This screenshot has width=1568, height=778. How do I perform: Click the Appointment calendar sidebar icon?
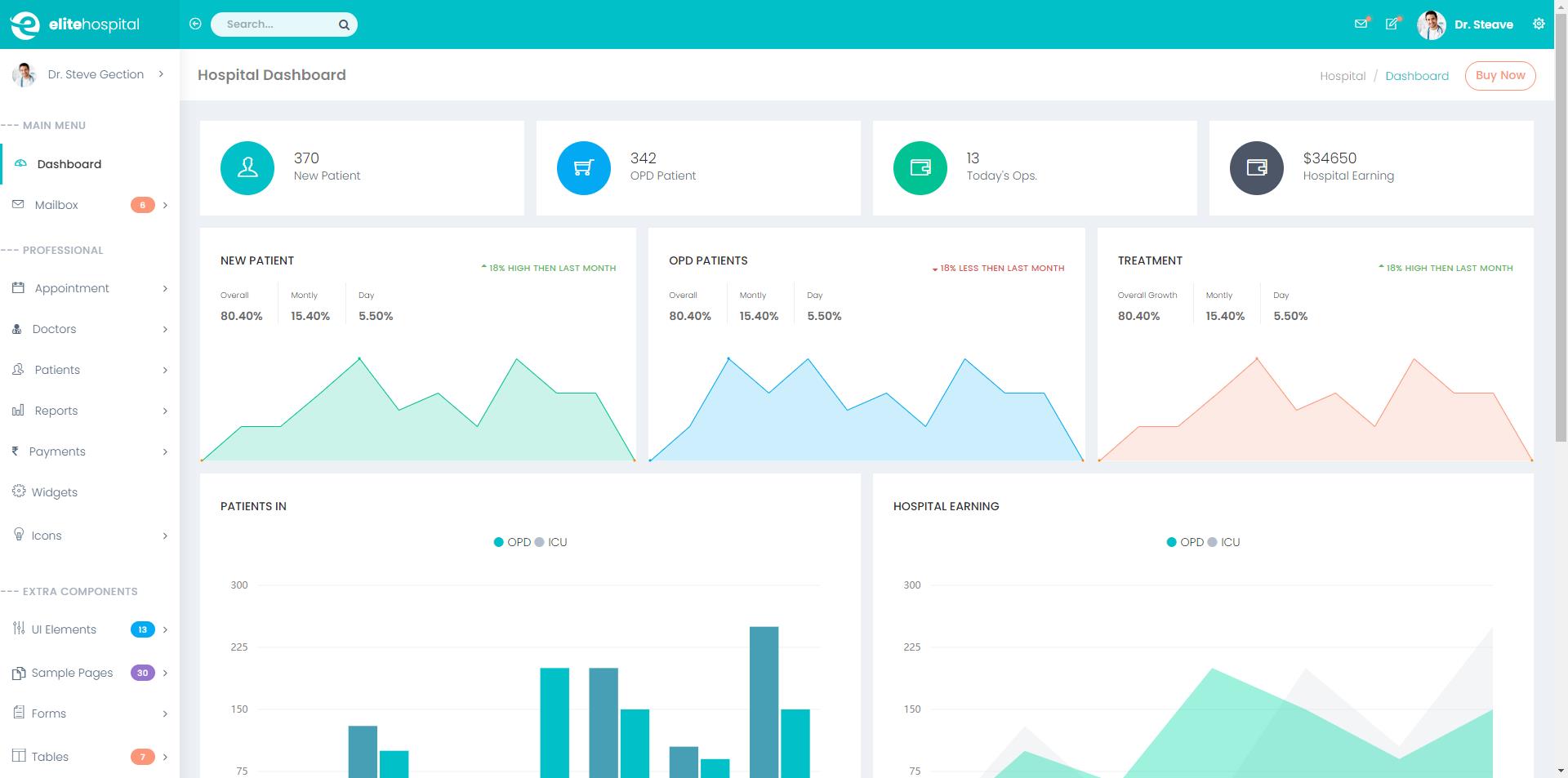coord(18,287)
